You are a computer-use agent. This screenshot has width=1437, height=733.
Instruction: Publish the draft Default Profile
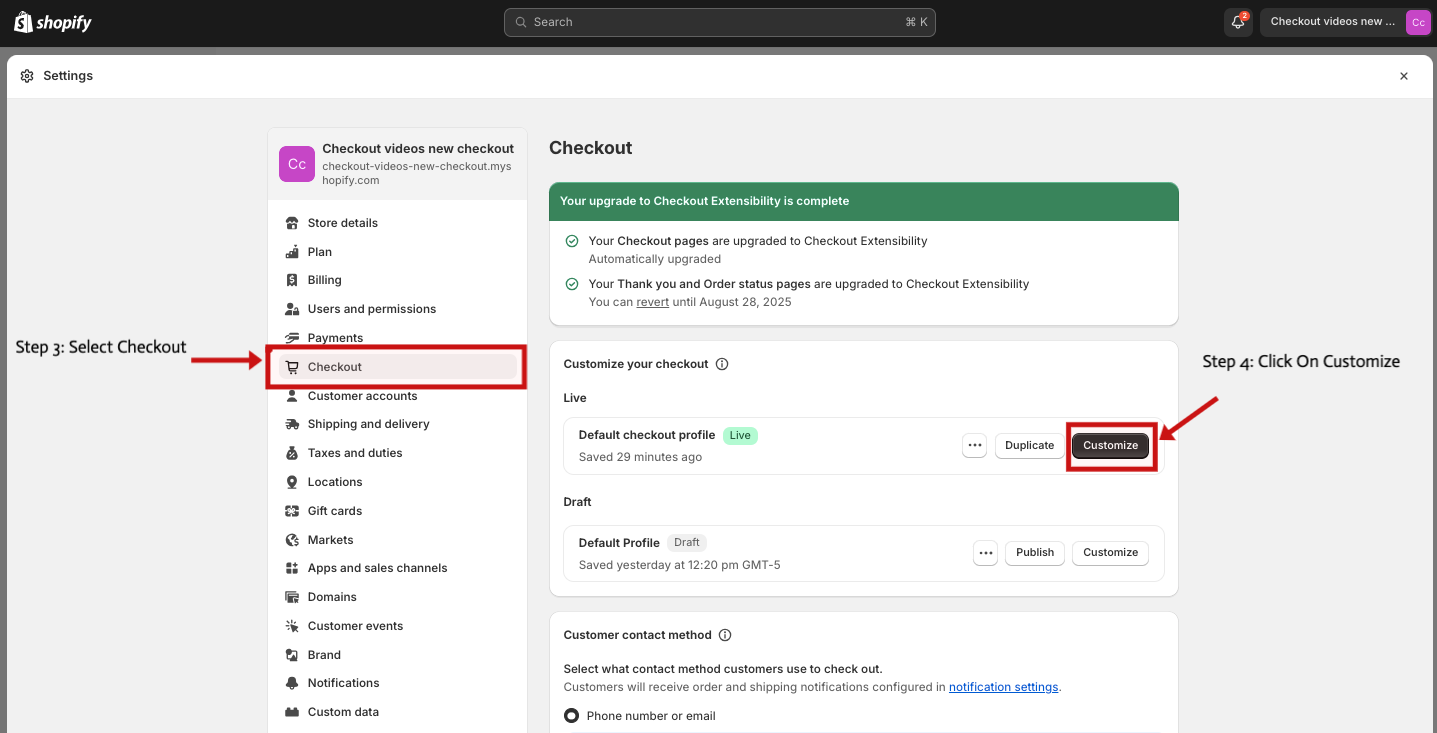point(1034,553)
